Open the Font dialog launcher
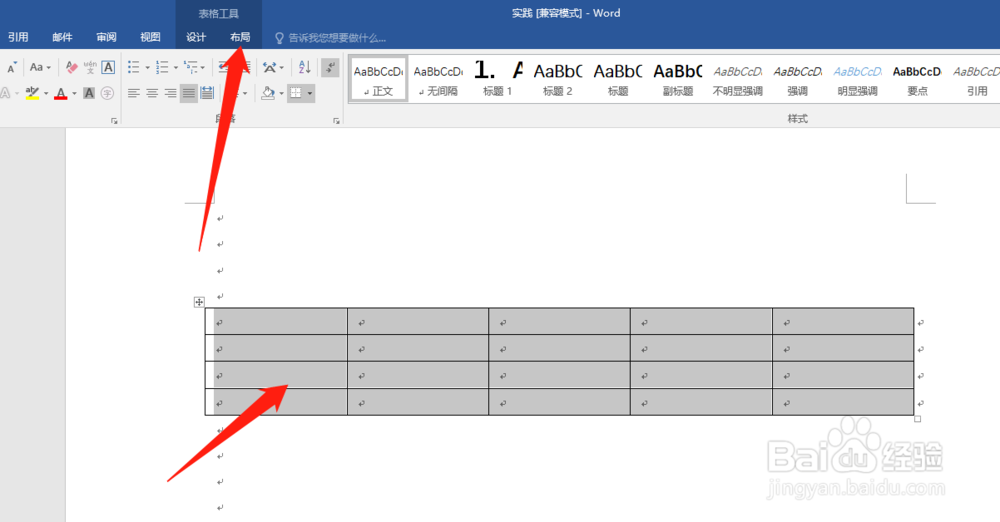The image size is (1000, 522). click(x=114, y=121)
